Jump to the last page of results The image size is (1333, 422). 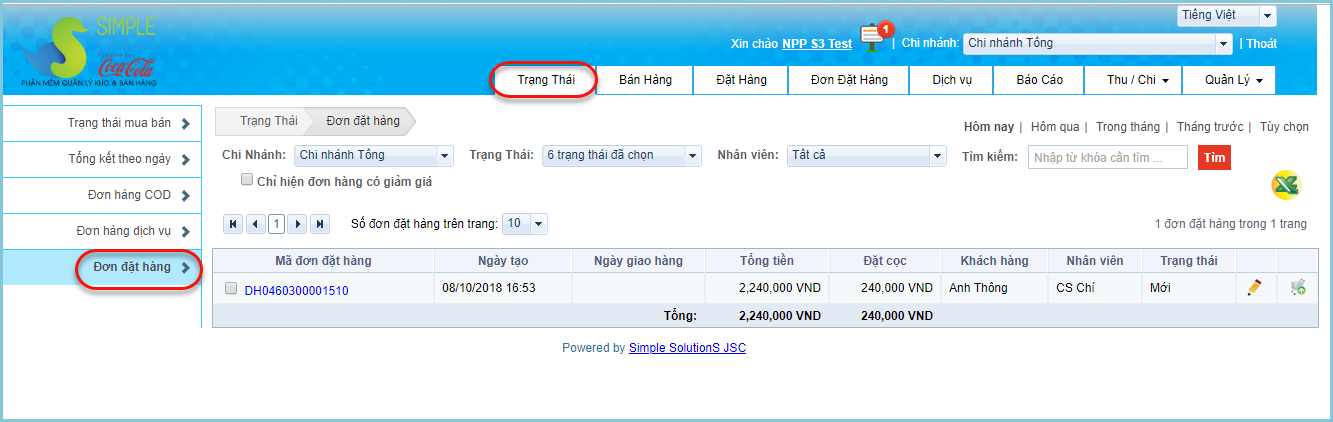(320, 224)
